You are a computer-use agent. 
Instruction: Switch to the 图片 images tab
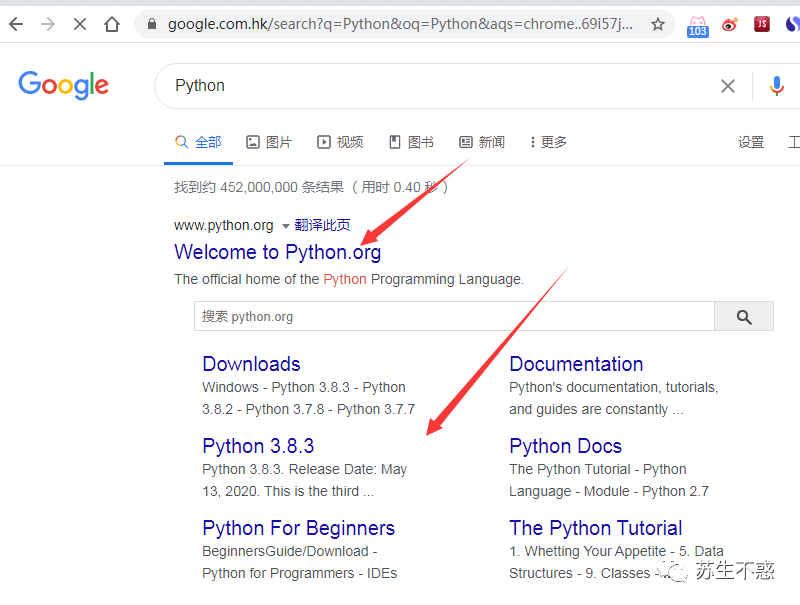pyautogui.click(x=269, y=142)
